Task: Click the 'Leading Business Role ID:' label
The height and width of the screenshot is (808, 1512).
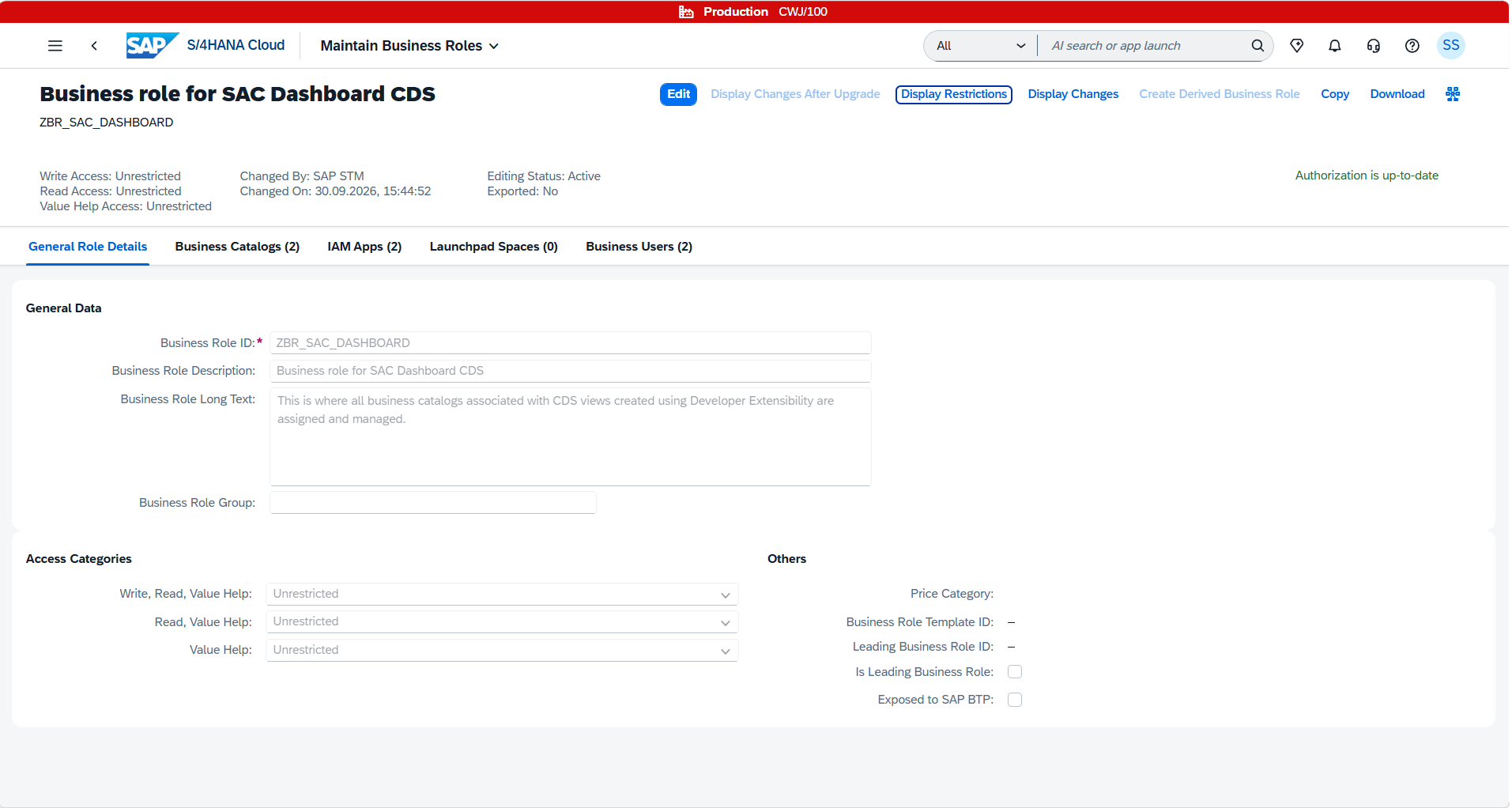Action: point(923,647)
